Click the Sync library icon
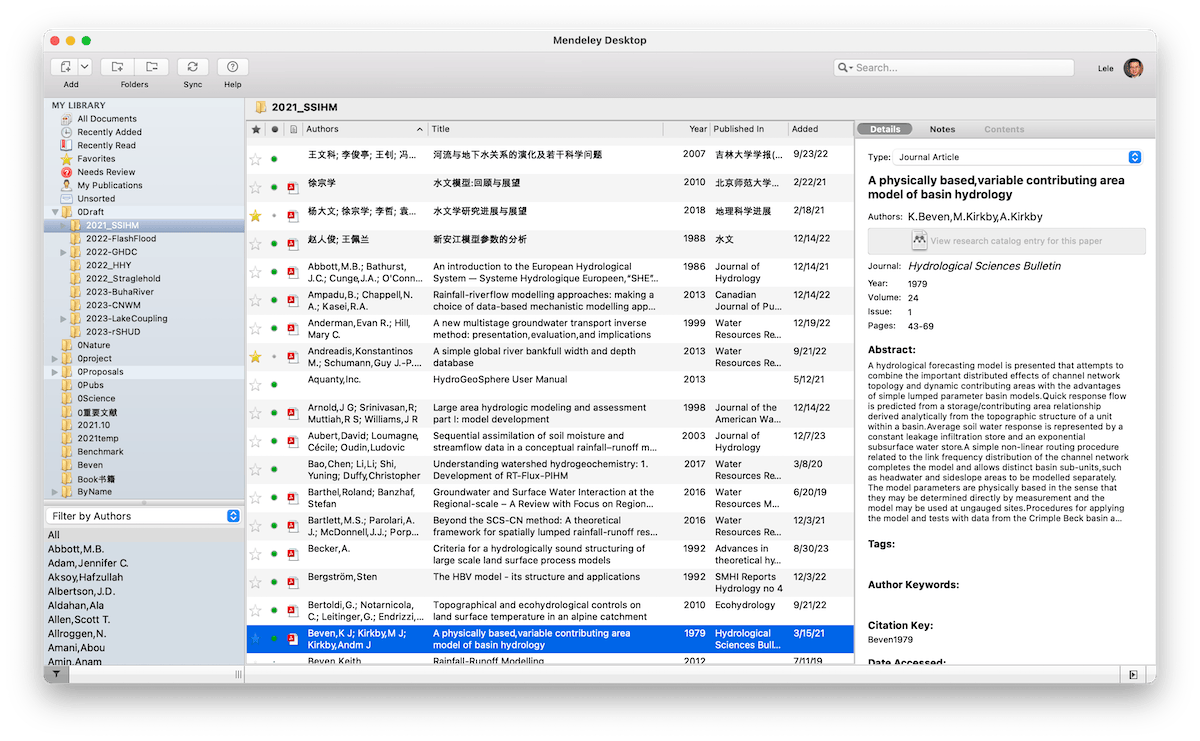Image resolution: width=1200 pixels, height=741 pixels. (193, 67)
